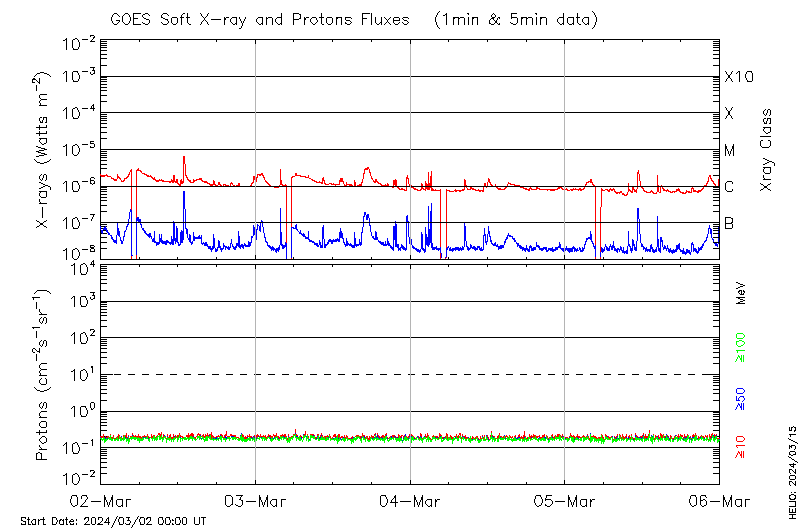Click the 04-Mar date tick label
Image resolution: width=800 pixels, height=530 pixels.
[x=410, y=501]
